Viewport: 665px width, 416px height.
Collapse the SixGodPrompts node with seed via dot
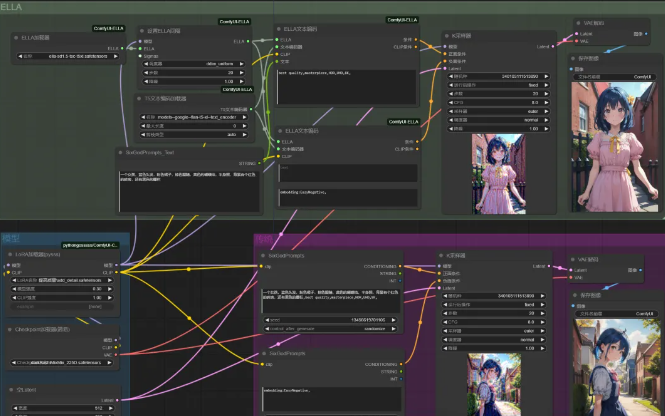pos(263,256)
